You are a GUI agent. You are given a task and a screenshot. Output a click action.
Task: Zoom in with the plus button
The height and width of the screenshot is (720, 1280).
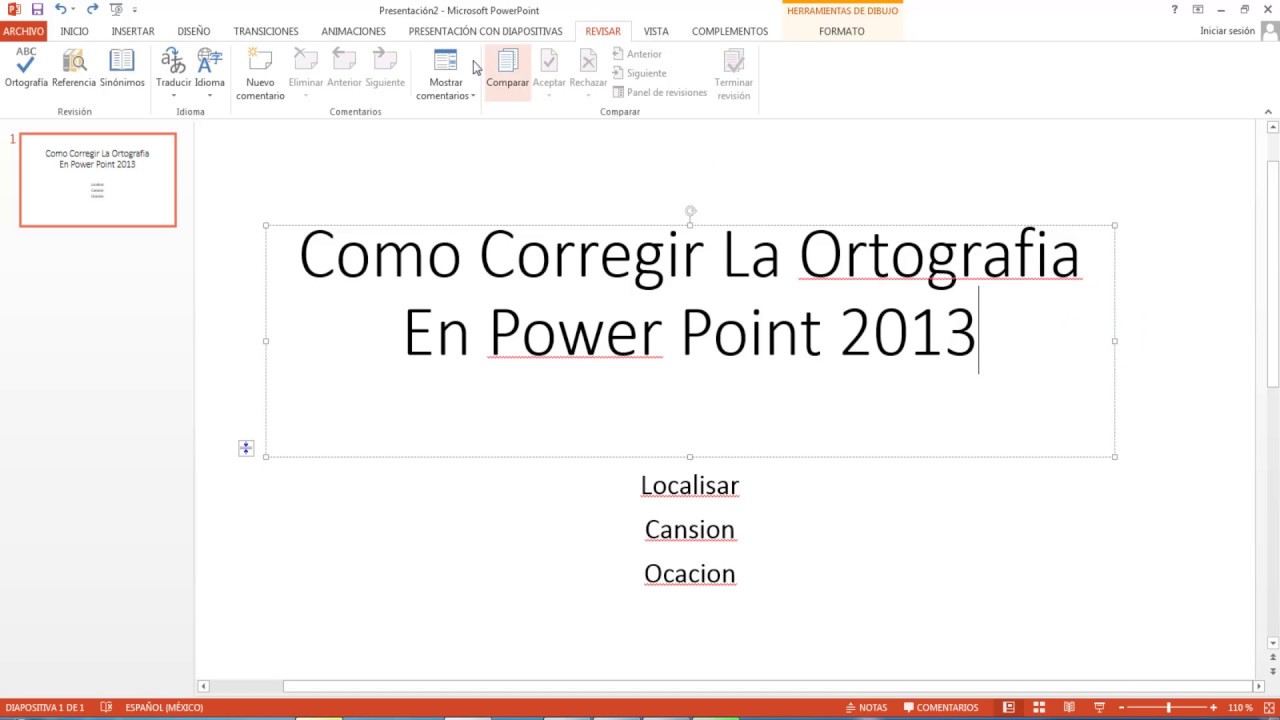coord(1214,707)
